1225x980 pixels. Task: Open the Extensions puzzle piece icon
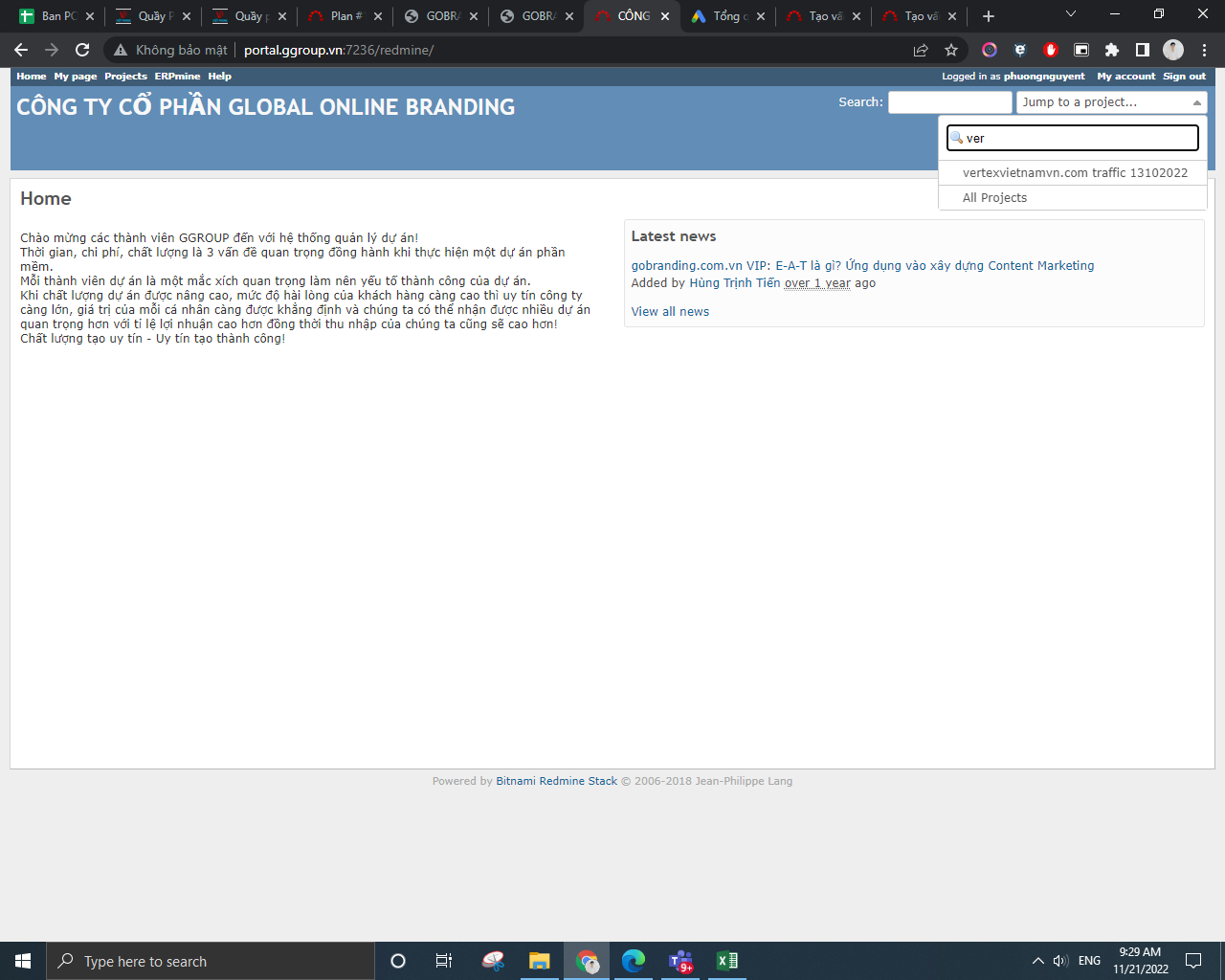tap(1111, 50)
